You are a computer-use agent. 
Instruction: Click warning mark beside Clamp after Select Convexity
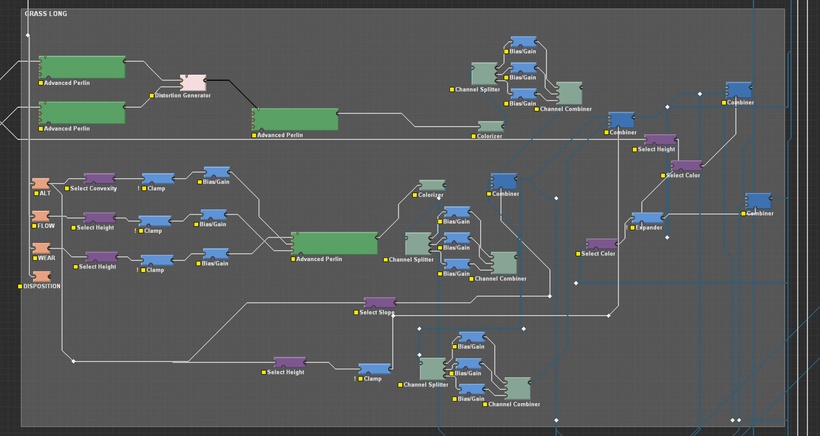[141, 188]
